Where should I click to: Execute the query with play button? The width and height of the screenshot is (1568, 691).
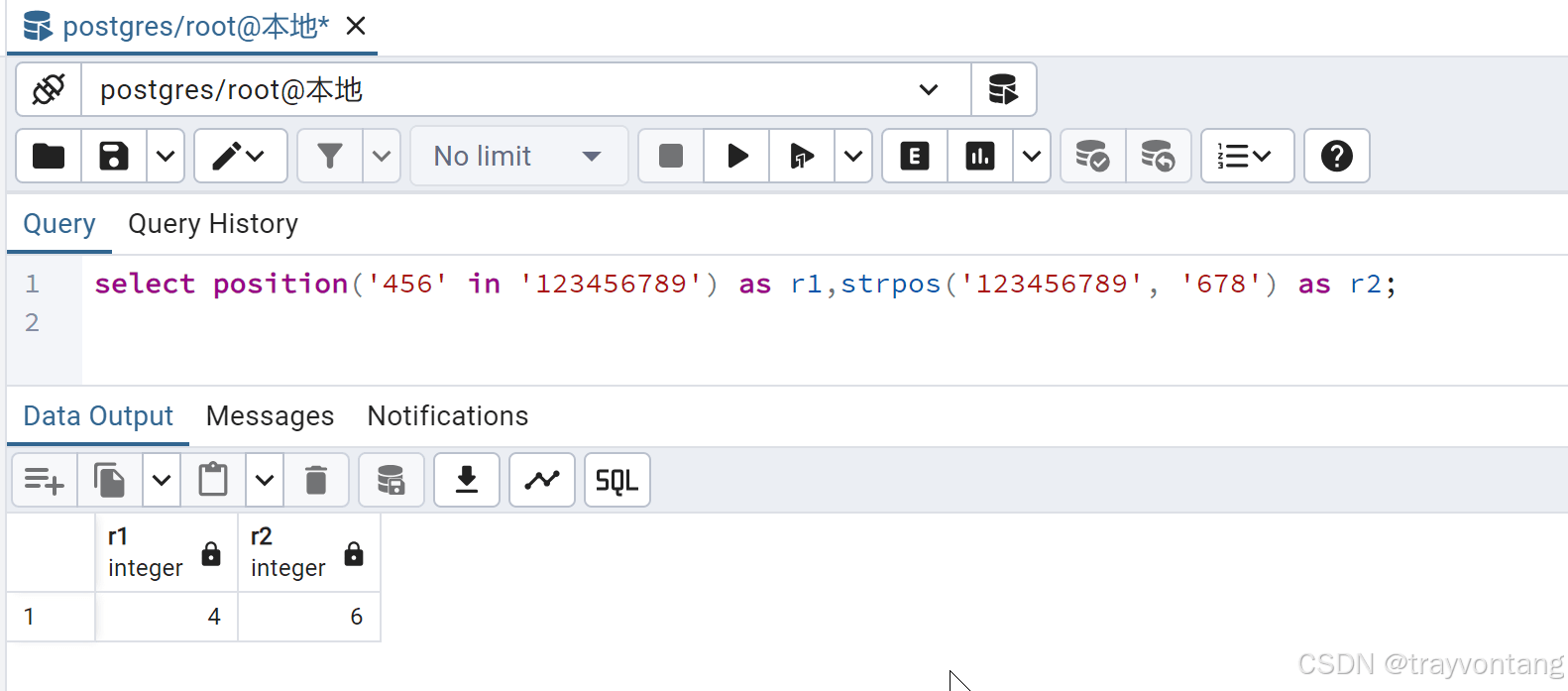(x=736, y=156)
